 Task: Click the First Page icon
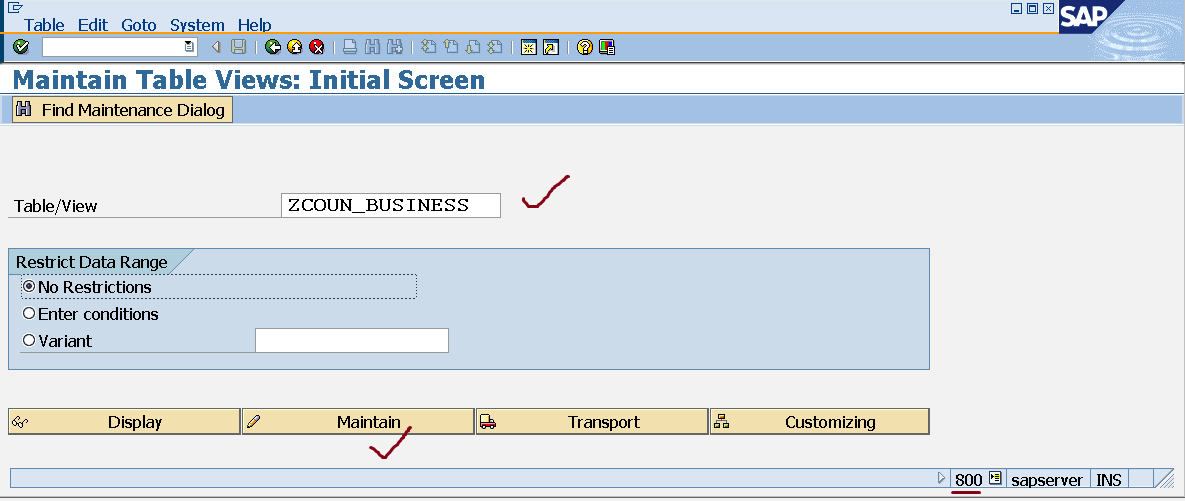coord(429,48)
